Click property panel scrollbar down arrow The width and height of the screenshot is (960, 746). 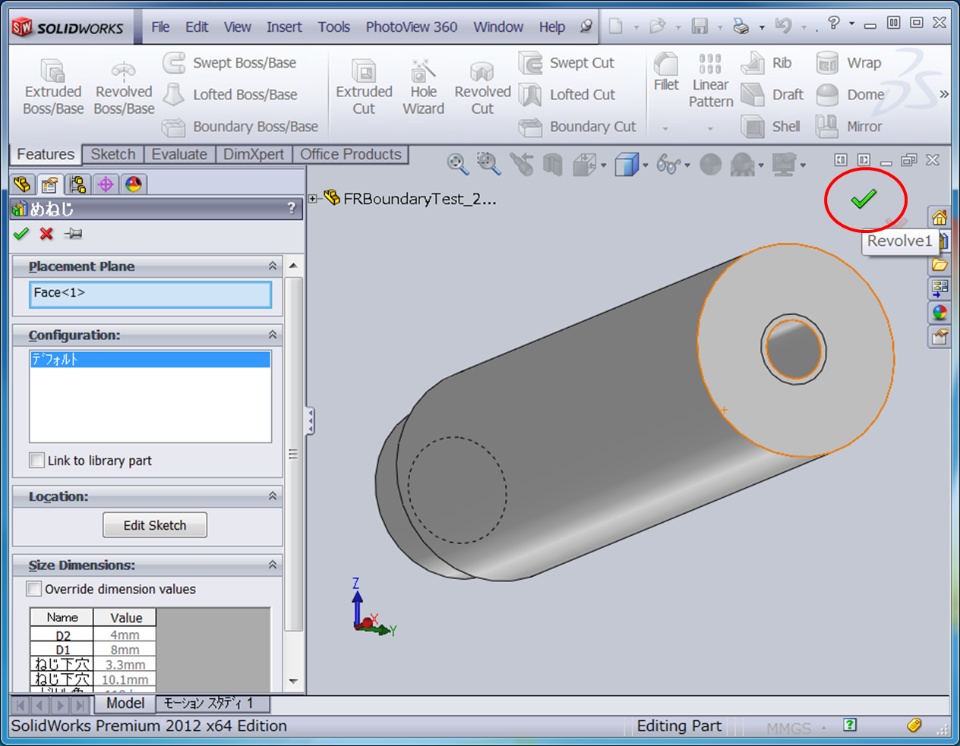293,681
